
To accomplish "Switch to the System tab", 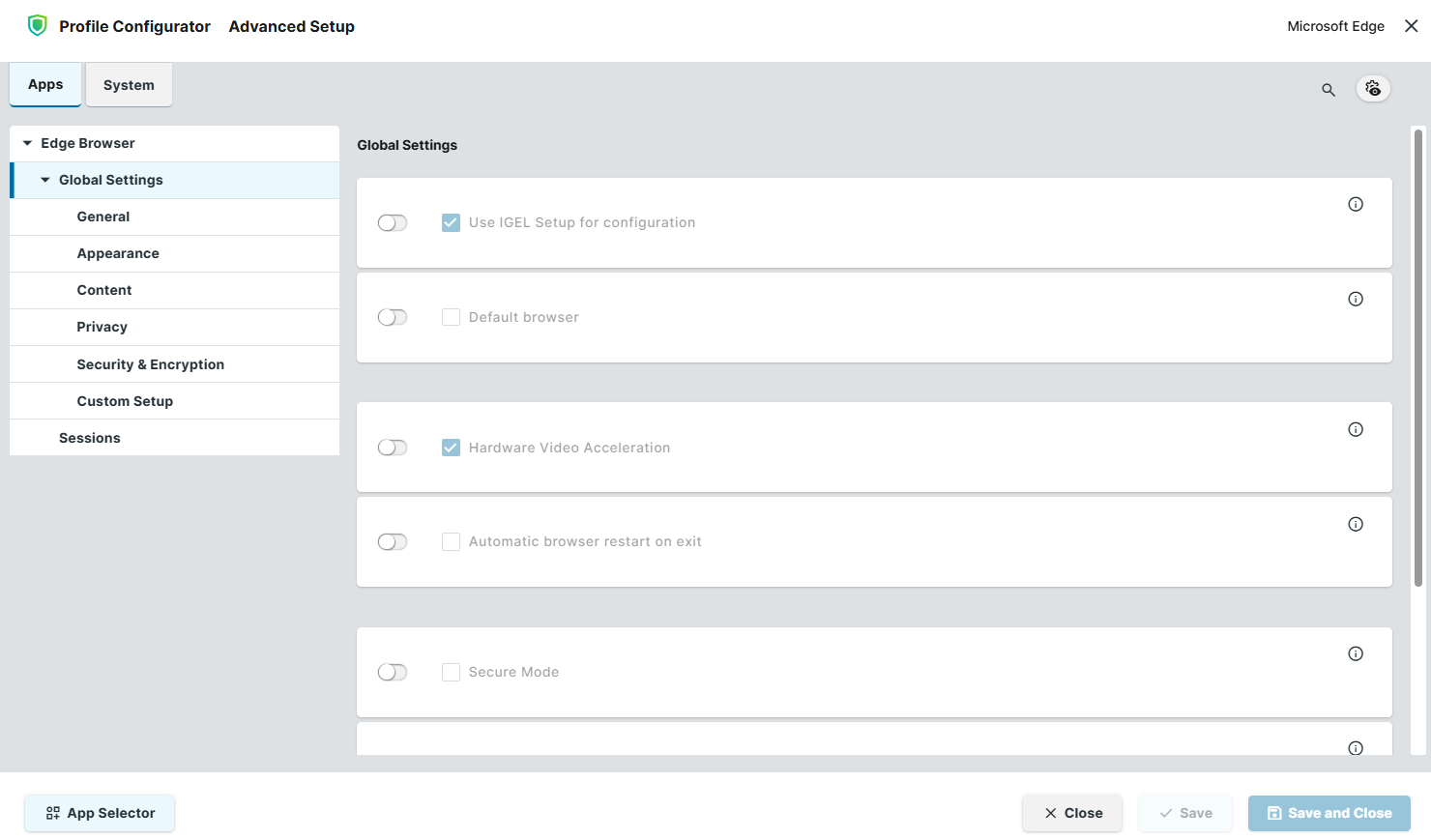I will point(129,85).
